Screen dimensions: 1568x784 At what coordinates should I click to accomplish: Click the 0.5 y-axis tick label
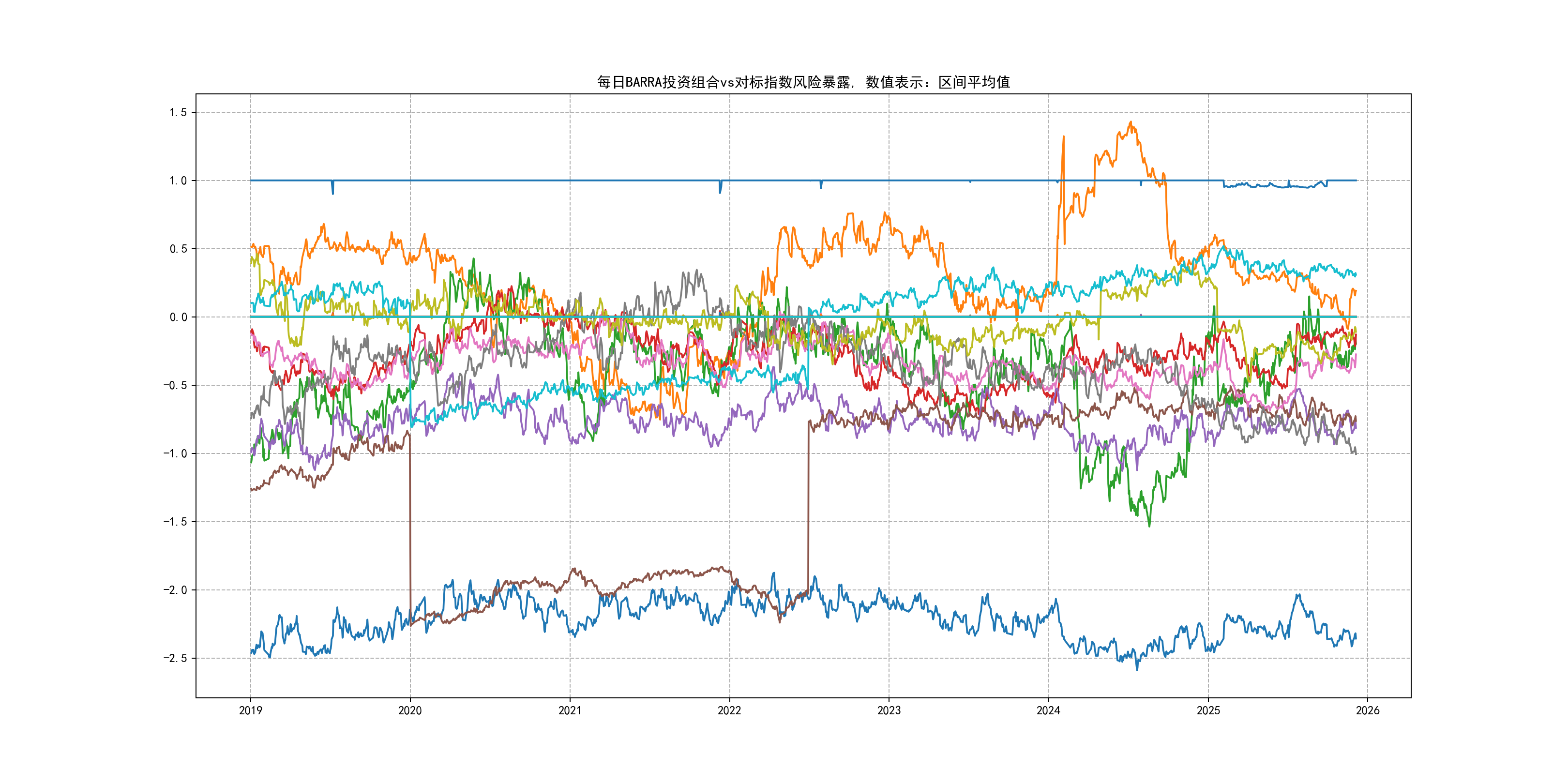coord(178,248)
